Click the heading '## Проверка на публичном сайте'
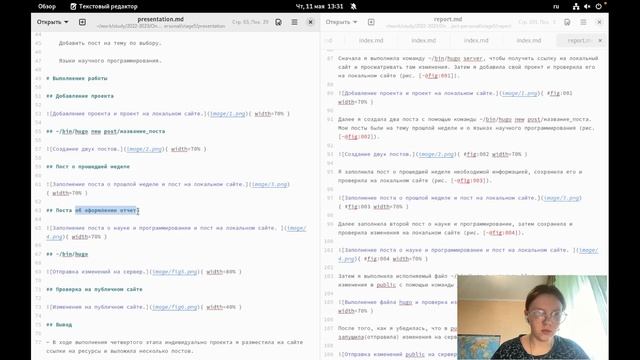 pyautogui.click(x=94, y=289)
